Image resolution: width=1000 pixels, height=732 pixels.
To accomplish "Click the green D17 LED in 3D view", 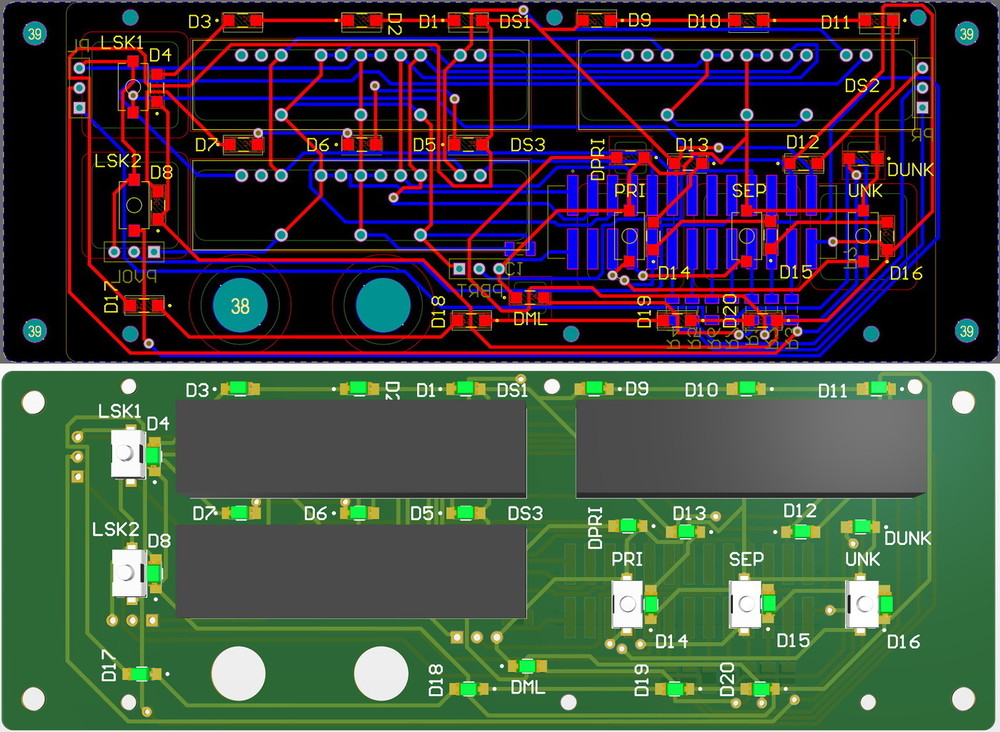I will tap(140, 674).
